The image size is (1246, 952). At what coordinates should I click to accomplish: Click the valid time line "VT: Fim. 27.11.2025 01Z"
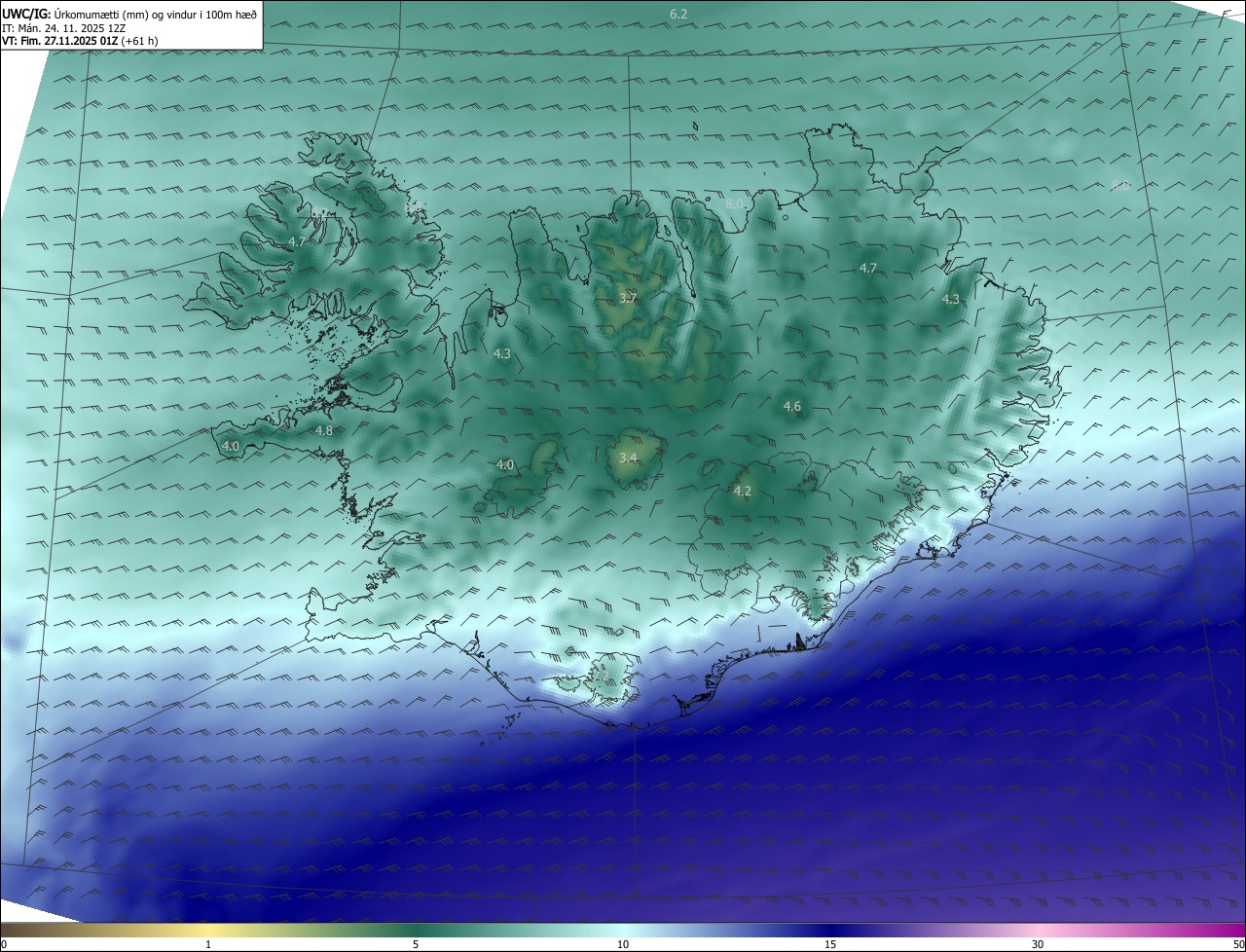(60, 41)
